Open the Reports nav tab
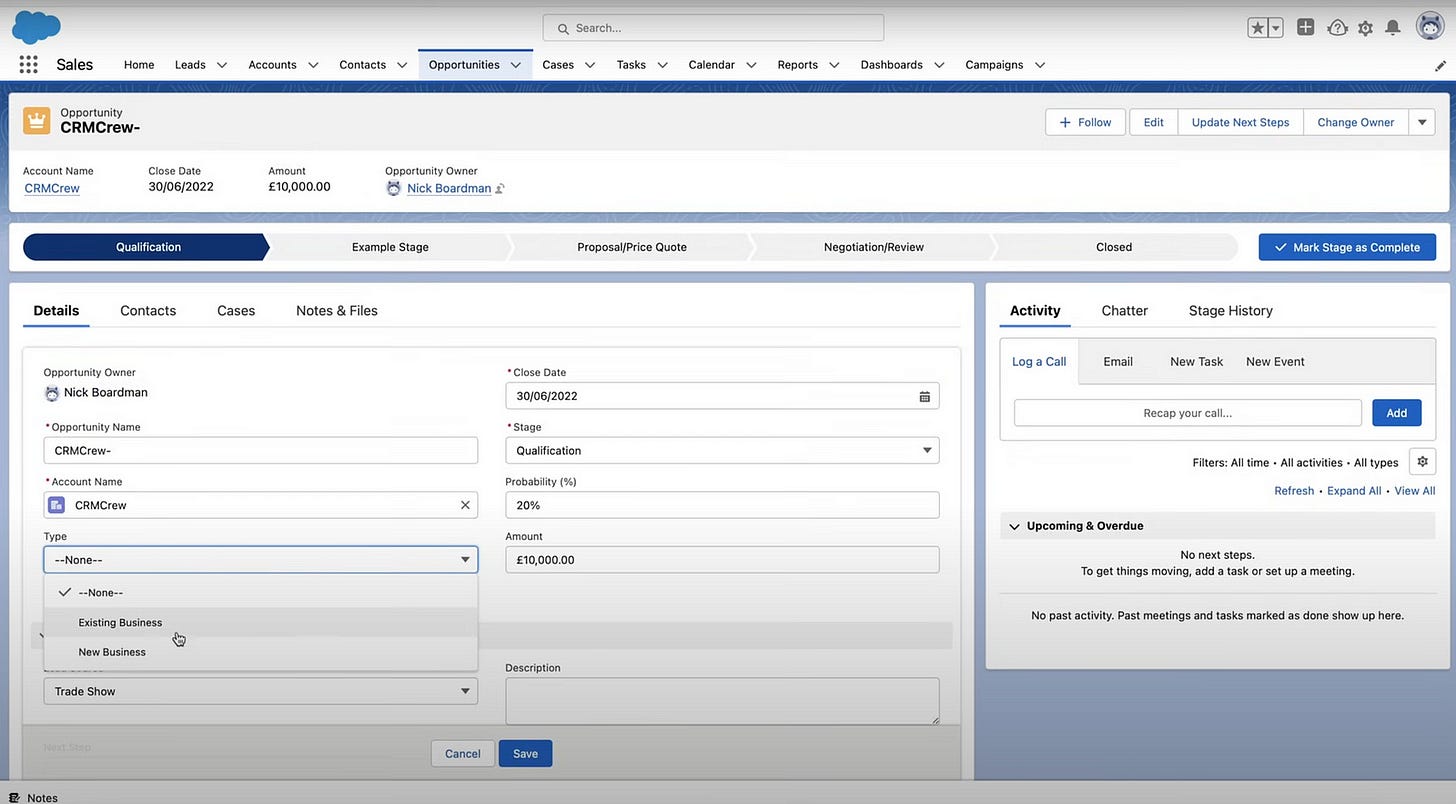Viewport: 1456px width, 804px height. pyautogui.click(x=798, y=65)
